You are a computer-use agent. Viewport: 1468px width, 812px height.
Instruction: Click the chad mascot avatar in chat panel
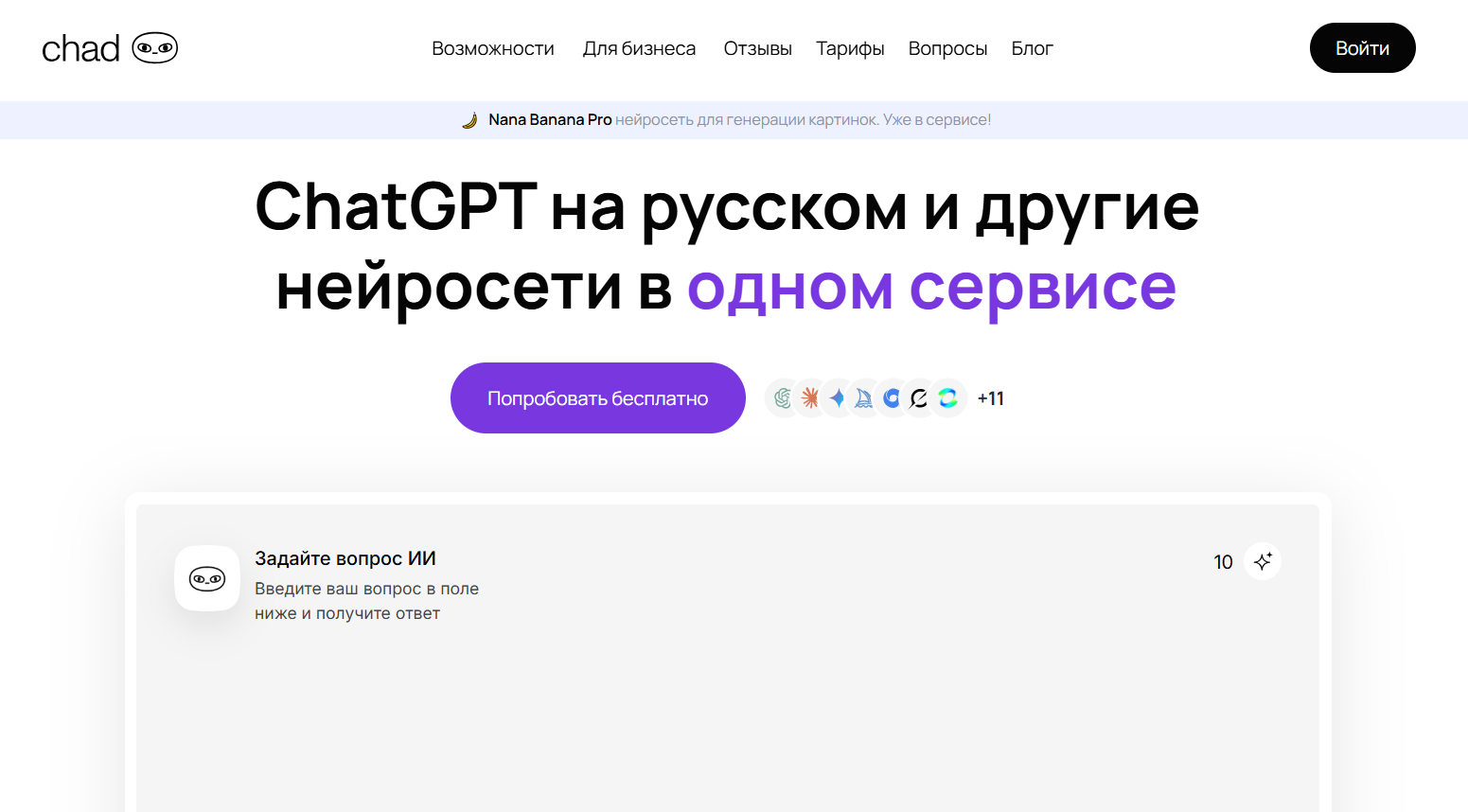pyautogui.click(x=207, y=578)
